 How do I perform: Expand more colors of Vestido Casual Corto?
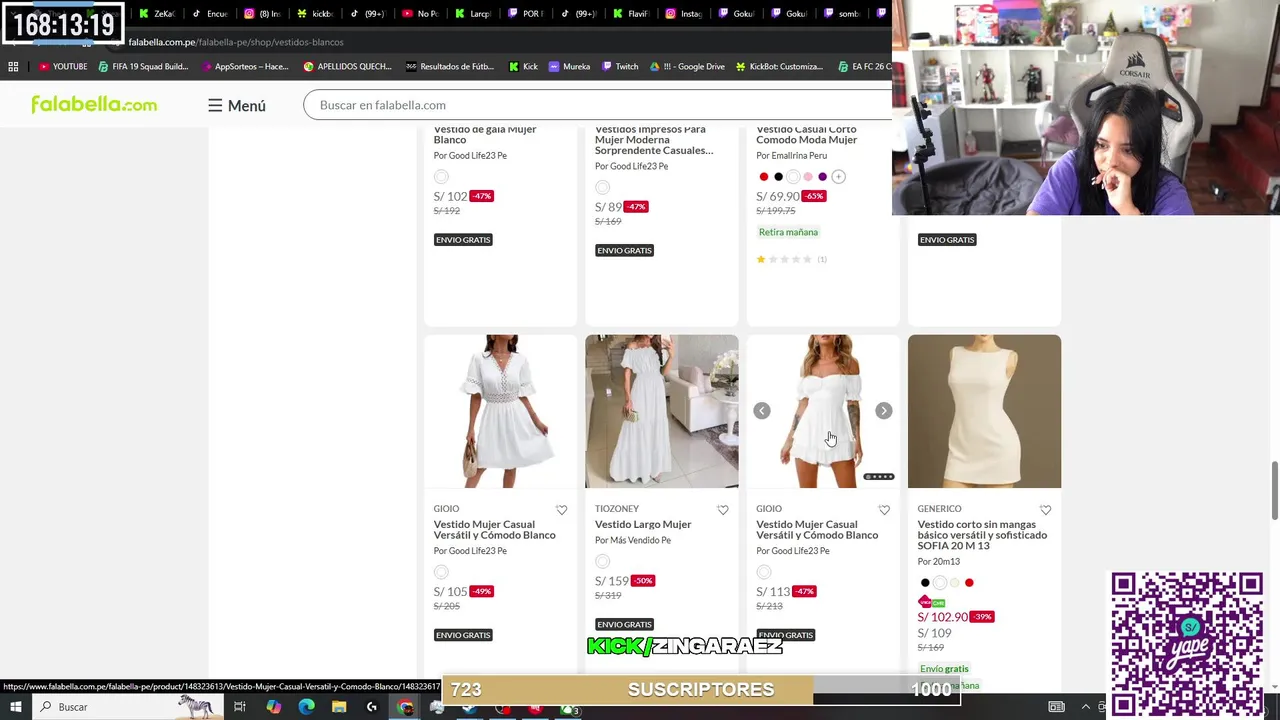point(839,177)
